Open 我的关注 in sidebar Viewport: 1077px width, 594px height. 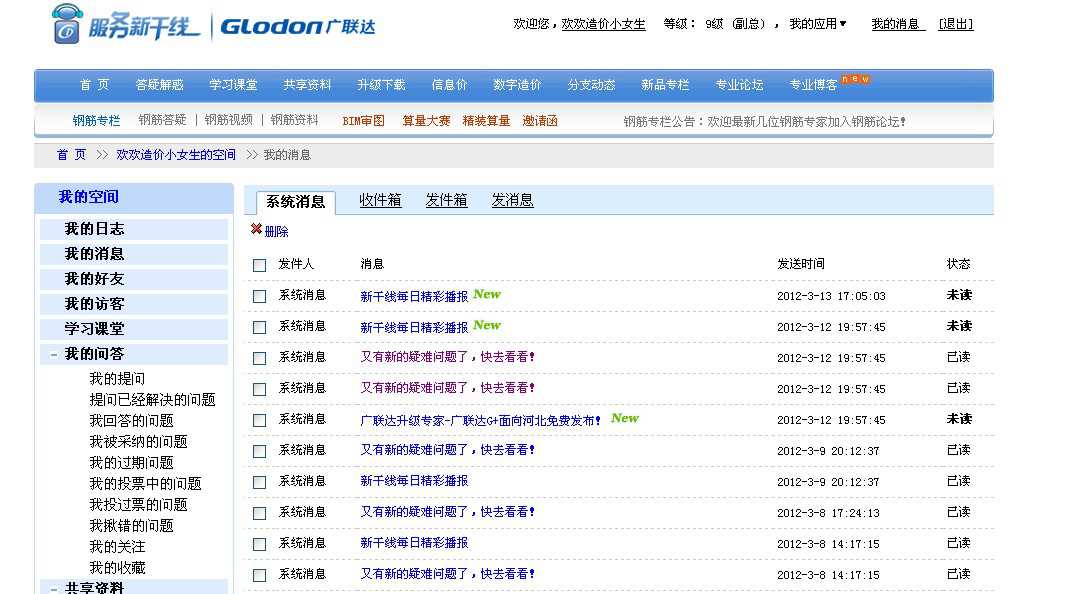(117, 547)
